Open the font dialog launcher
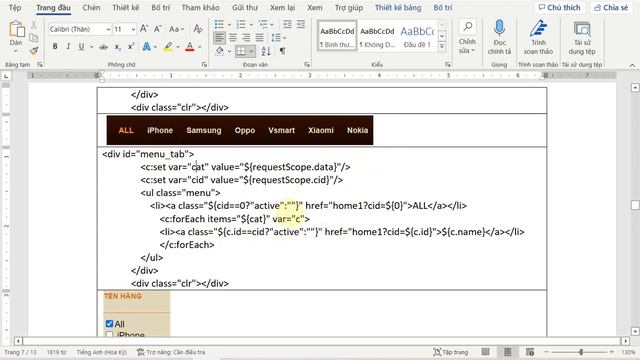Image resolution: width=640 pixels, height=360 pixels. click(x=204, y=64)
